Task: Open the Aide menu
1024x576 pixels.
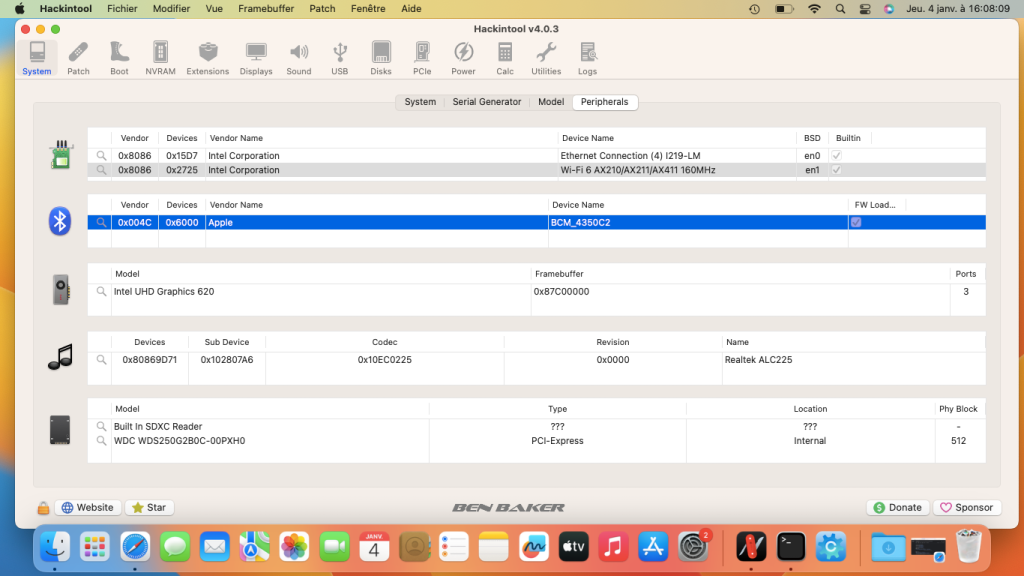Action: [411, 8]
